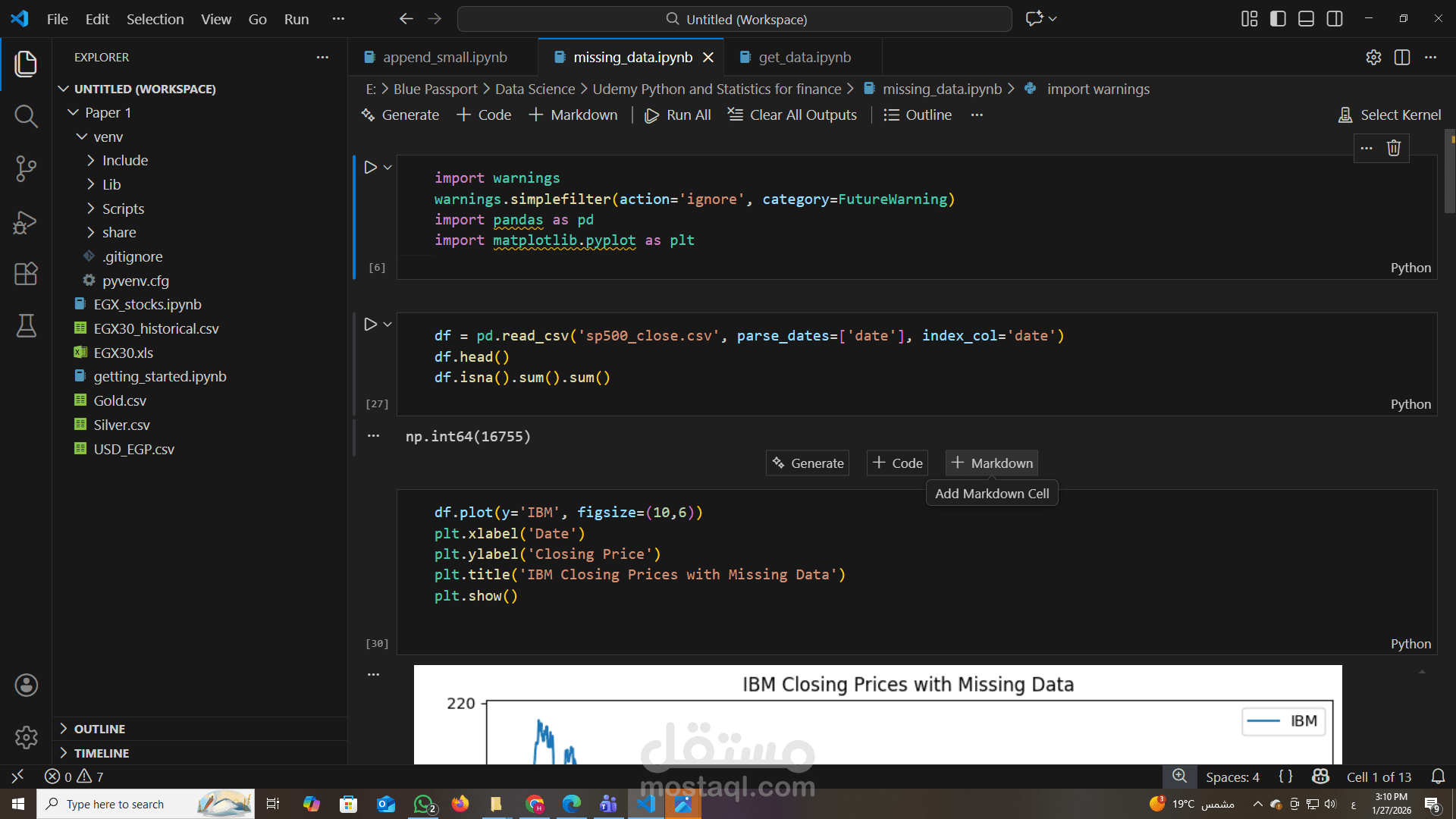The height and width of the screenshot is (819, 1456).
Task: Open the Run and Debug view
Action: [26, 221]
